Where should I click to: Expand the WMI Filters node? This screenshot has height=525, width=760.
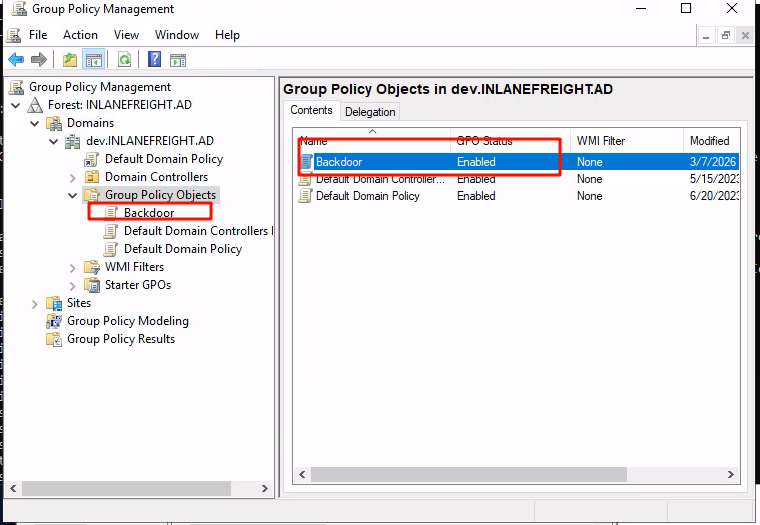(73, 267)
